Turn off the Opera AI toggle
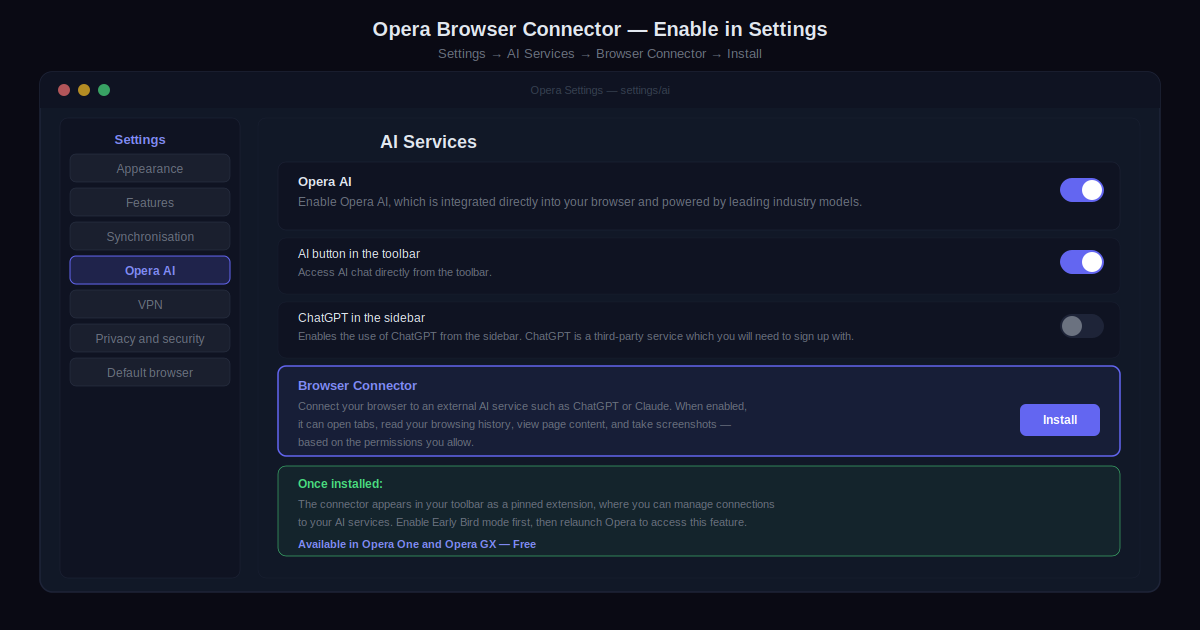Image resolution: width=1200 pixels, height=630 pixels. (1081, 190)
